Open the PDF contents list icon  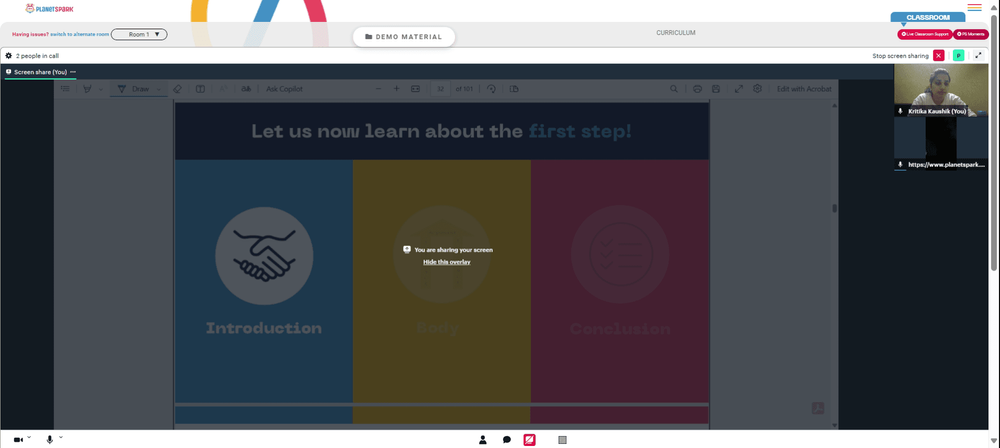(x=65, y=89)
